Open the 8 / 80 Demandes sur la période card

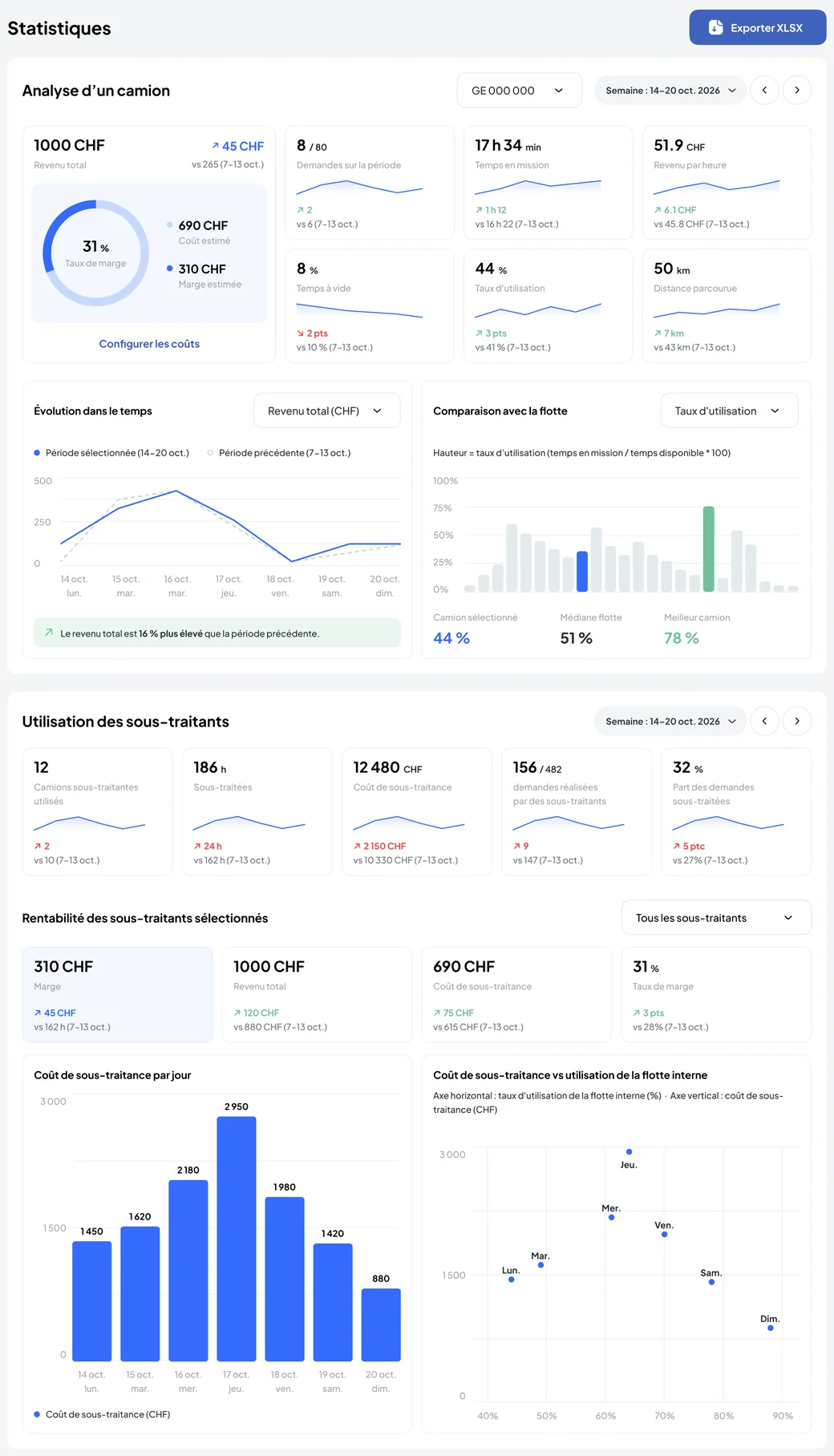tap(370, 183)
